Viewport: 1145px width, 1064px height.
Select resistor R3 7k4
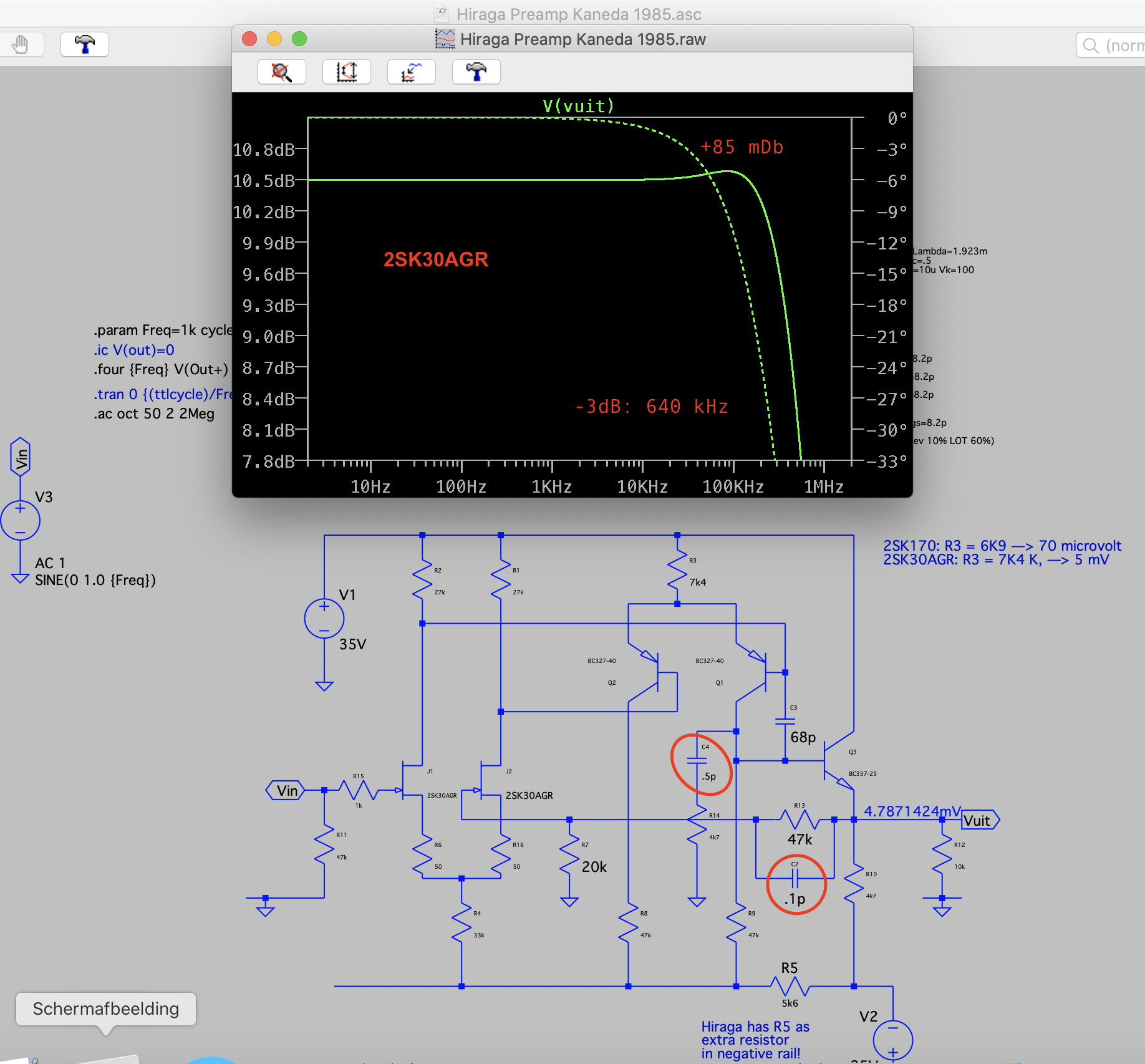(x=677, y=569)
